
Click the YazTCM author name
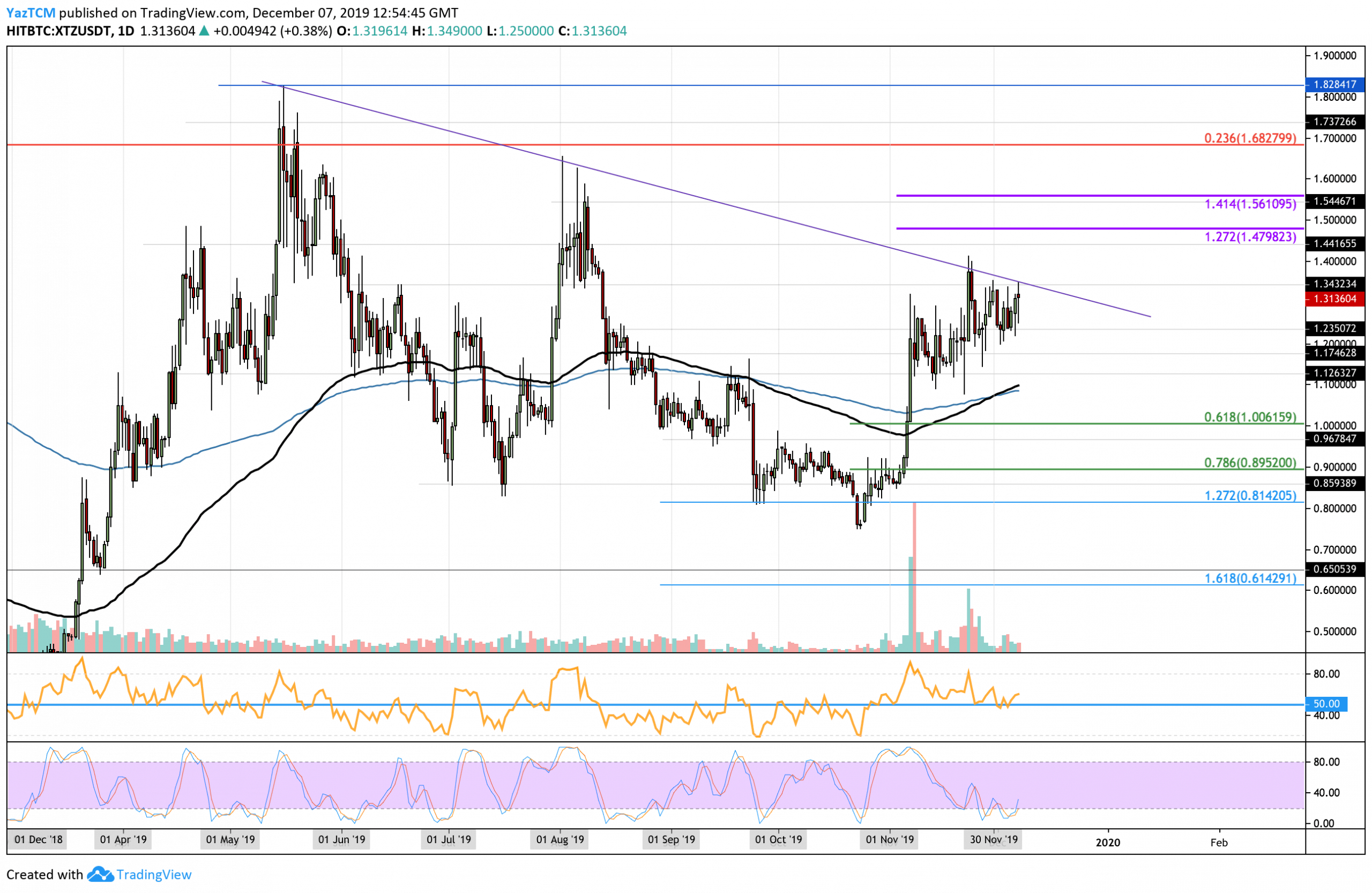(x=31, y=13)
